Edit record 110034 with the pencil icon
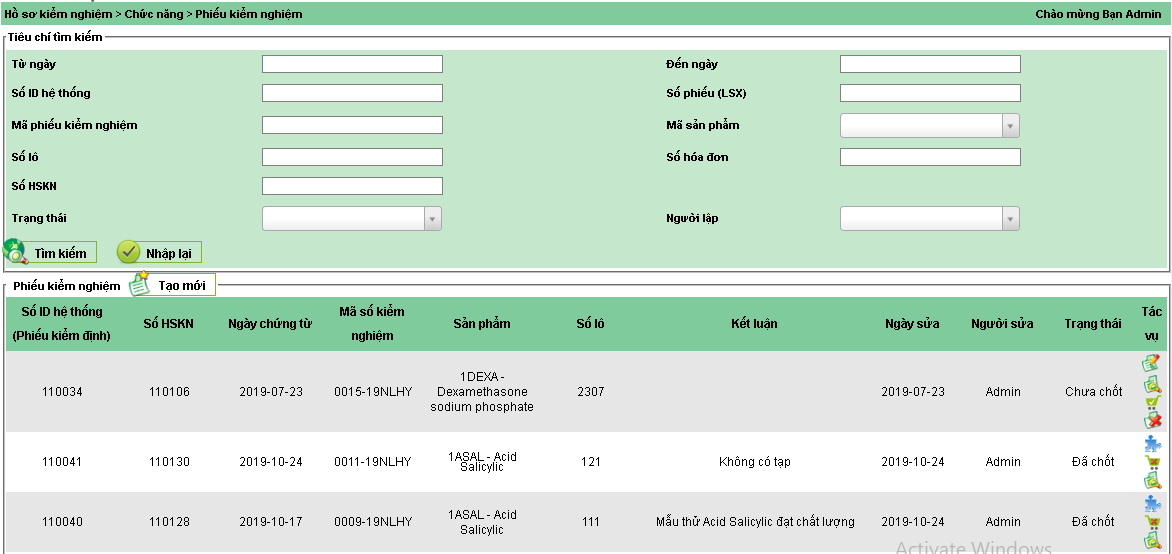The image size is (1172, 554). (x=1151, y=363)
